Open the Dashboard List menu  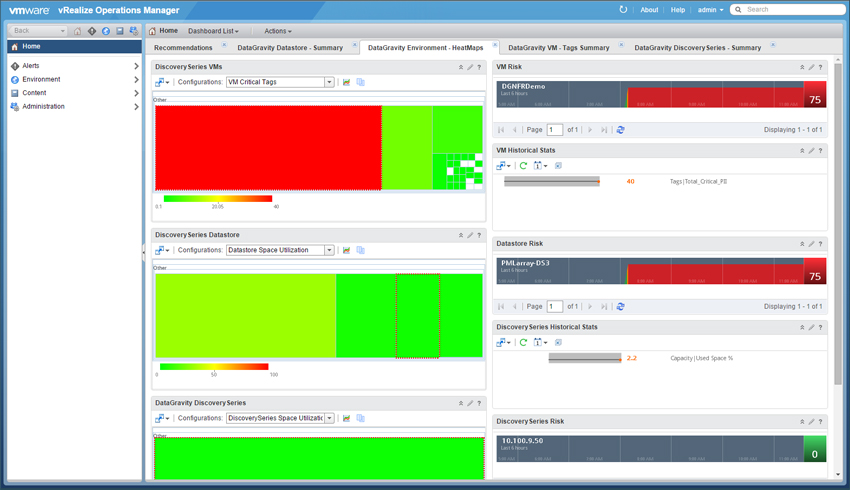tap(213, 31)
